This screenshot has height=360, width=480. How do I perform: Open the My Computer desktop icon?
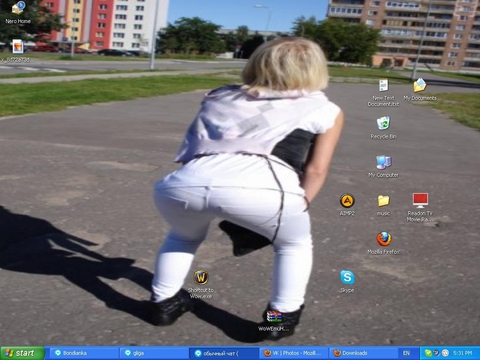coord(383,166)
